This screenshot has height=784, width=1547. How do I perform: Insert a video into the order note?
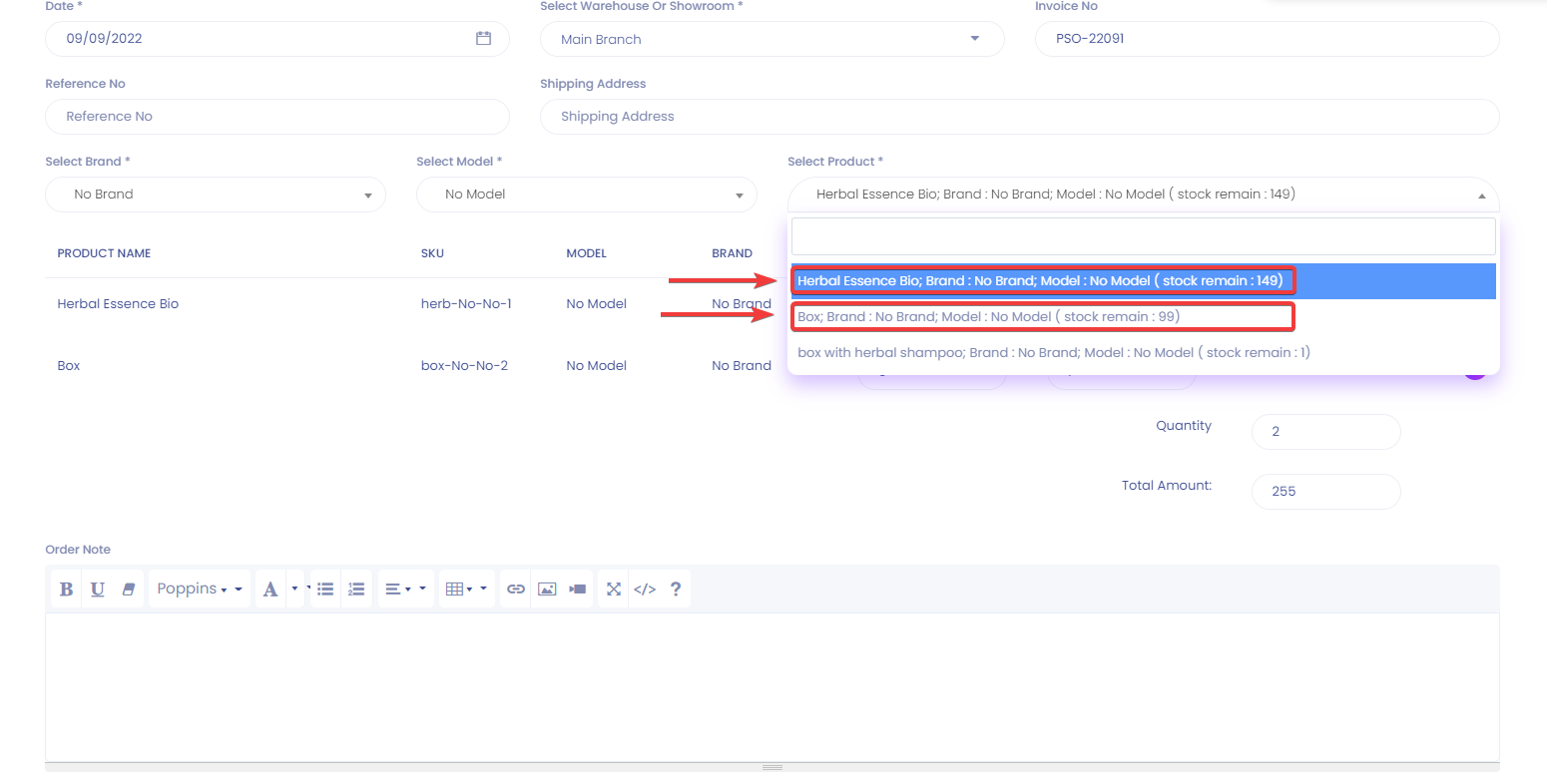[x=578, y=588]
